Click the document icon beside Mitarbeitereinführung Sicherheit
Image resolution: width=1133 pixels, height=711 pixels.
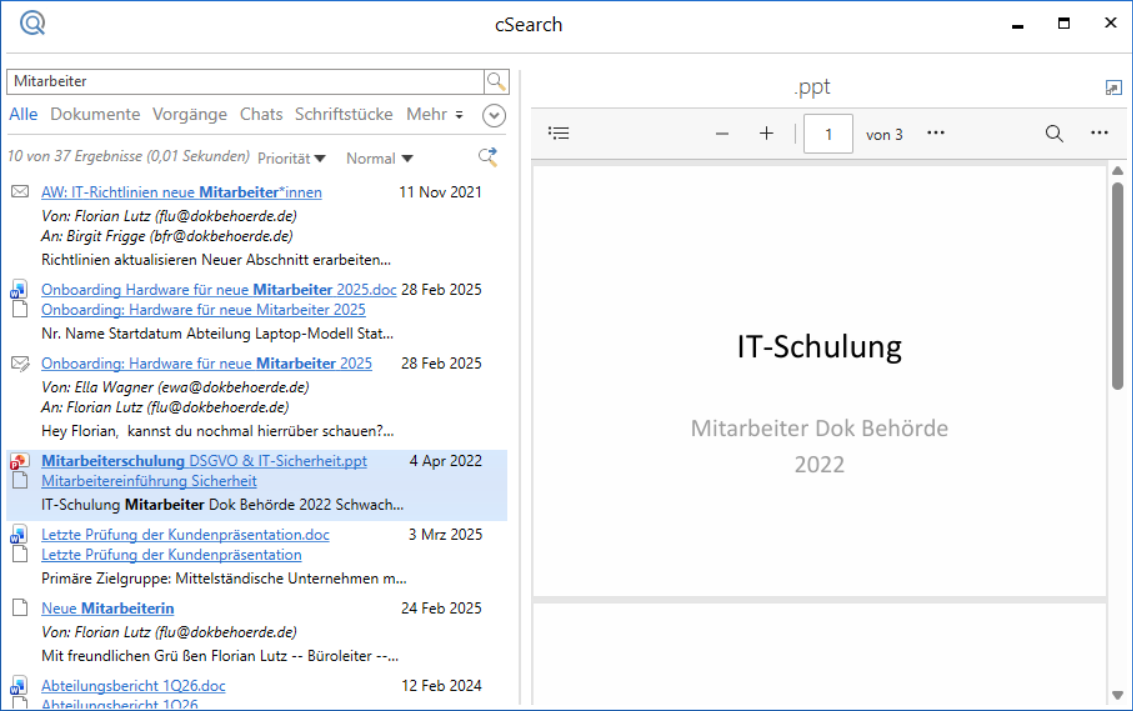tap(20, 481)
